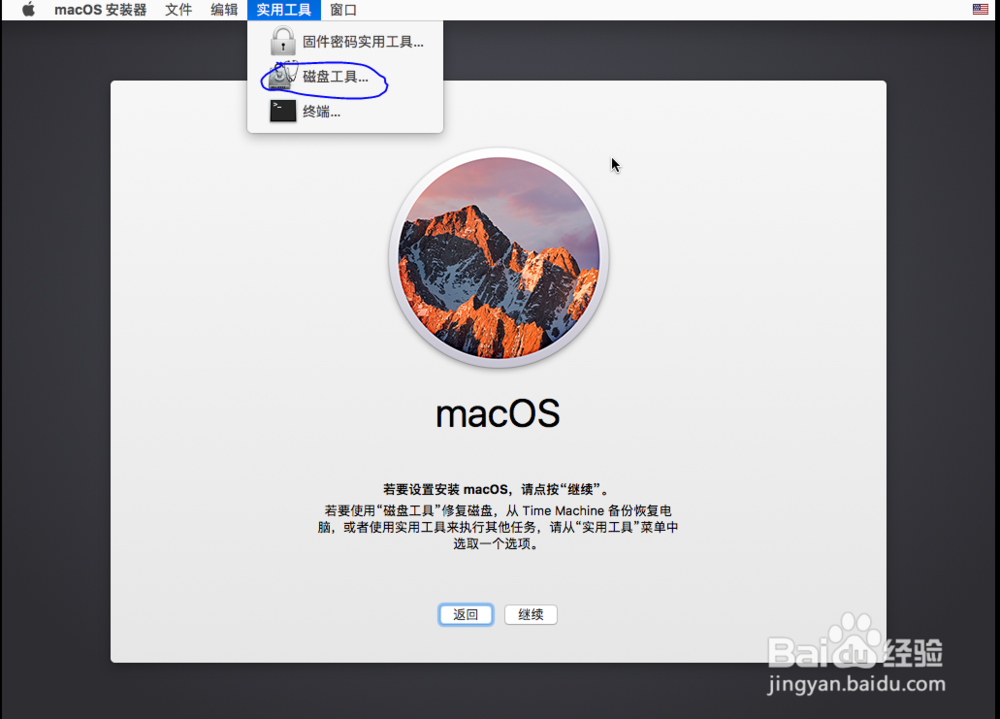Open the macOS 安装器 application menu
The image size is (1000, 719).
pos(100,10)
